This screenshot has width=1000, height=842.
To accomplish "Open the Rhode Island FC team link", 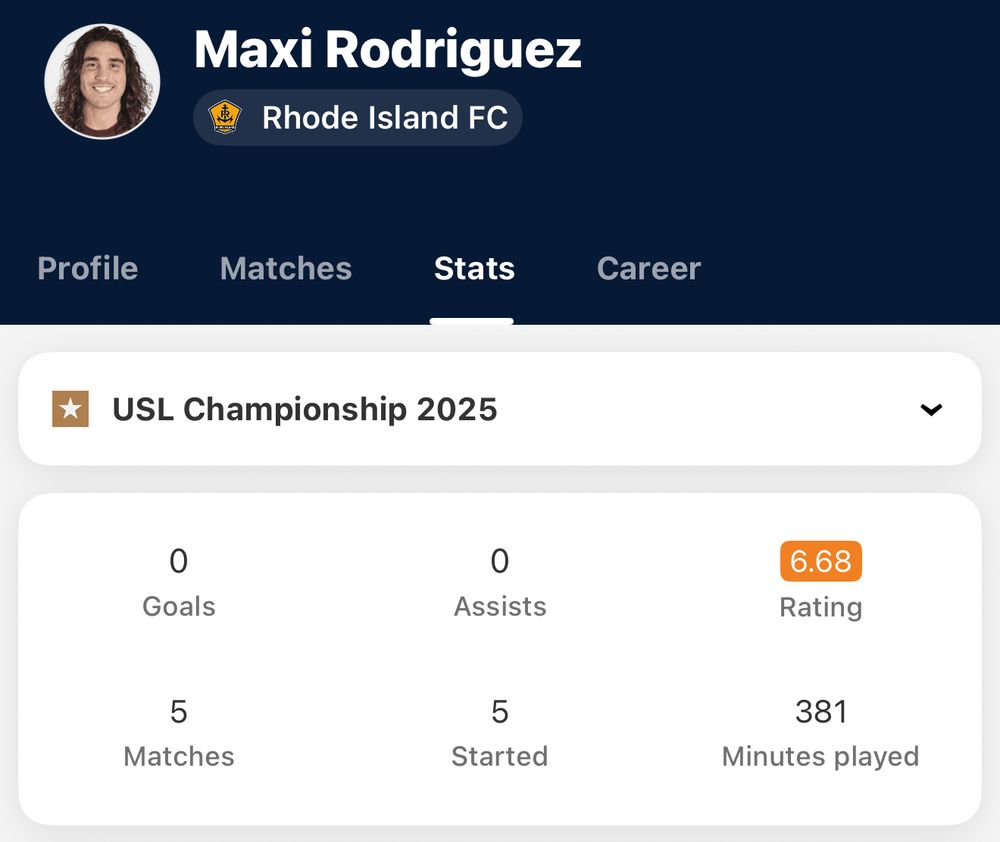I will (384, 118).
